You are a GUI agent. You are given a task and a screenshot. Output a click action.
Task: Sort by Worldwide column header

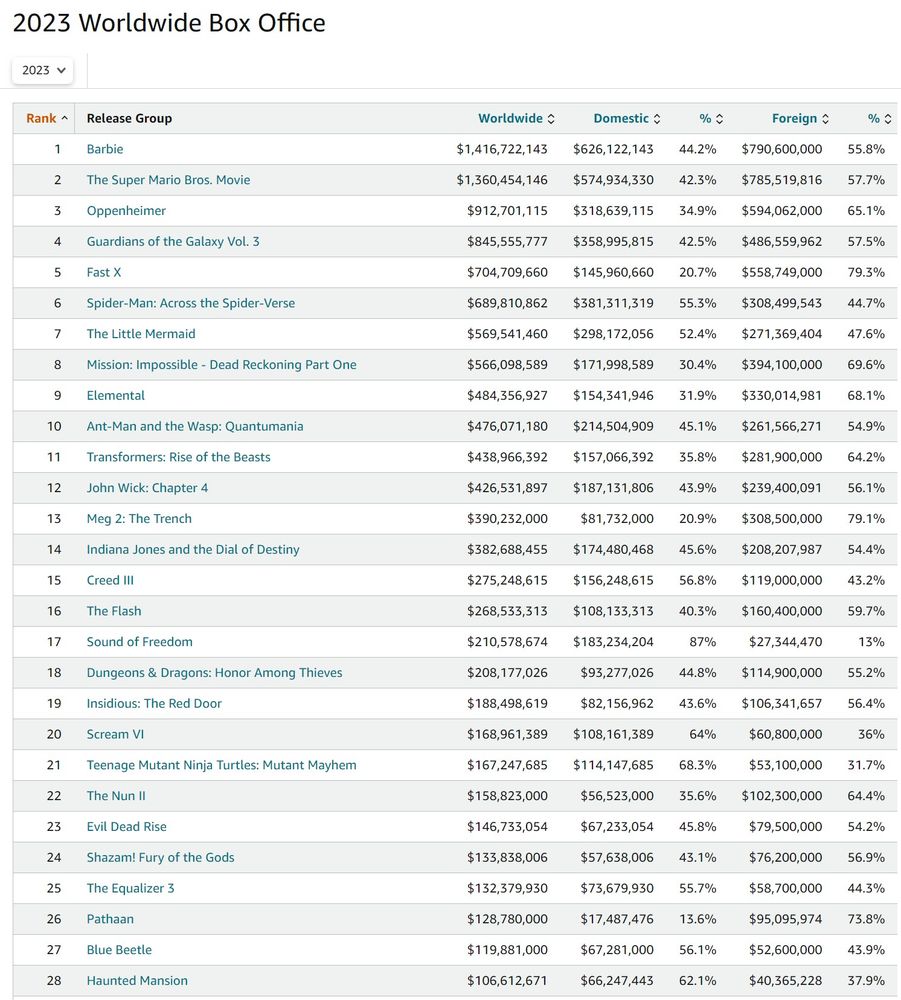(516, 119)
